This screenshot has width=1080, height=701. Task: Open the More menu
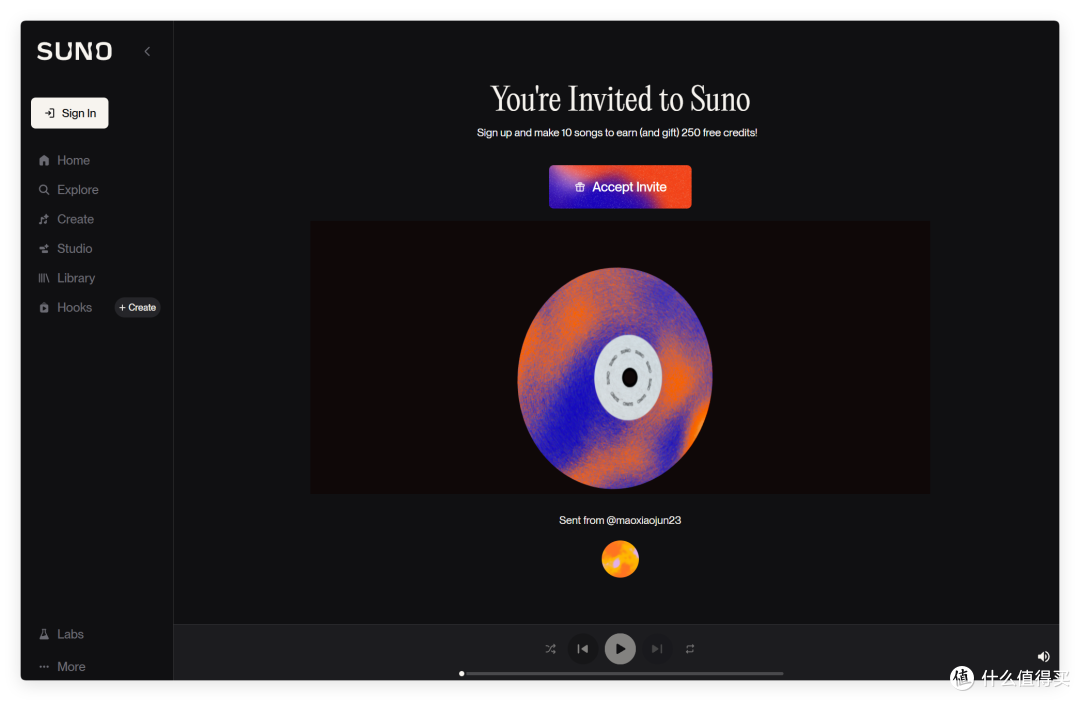pos(71,667)
